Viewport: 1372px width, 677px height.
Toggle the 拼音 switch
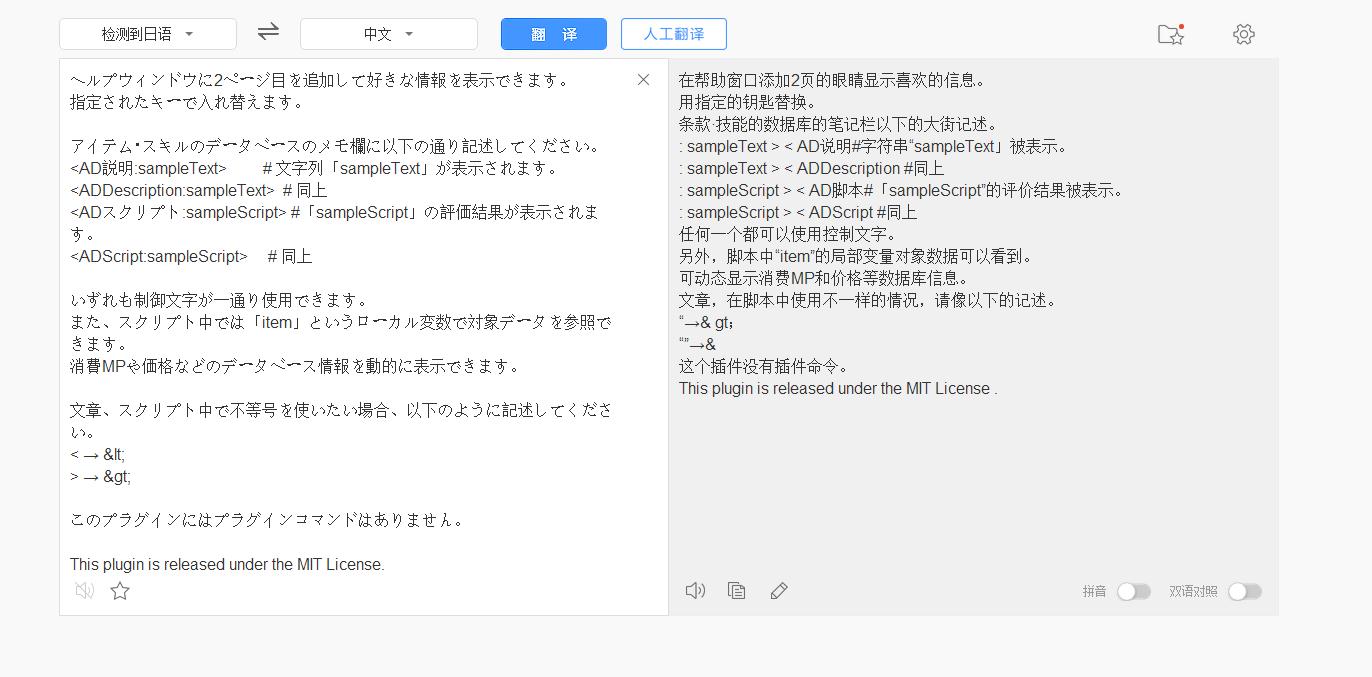[x=1134, y=592]
